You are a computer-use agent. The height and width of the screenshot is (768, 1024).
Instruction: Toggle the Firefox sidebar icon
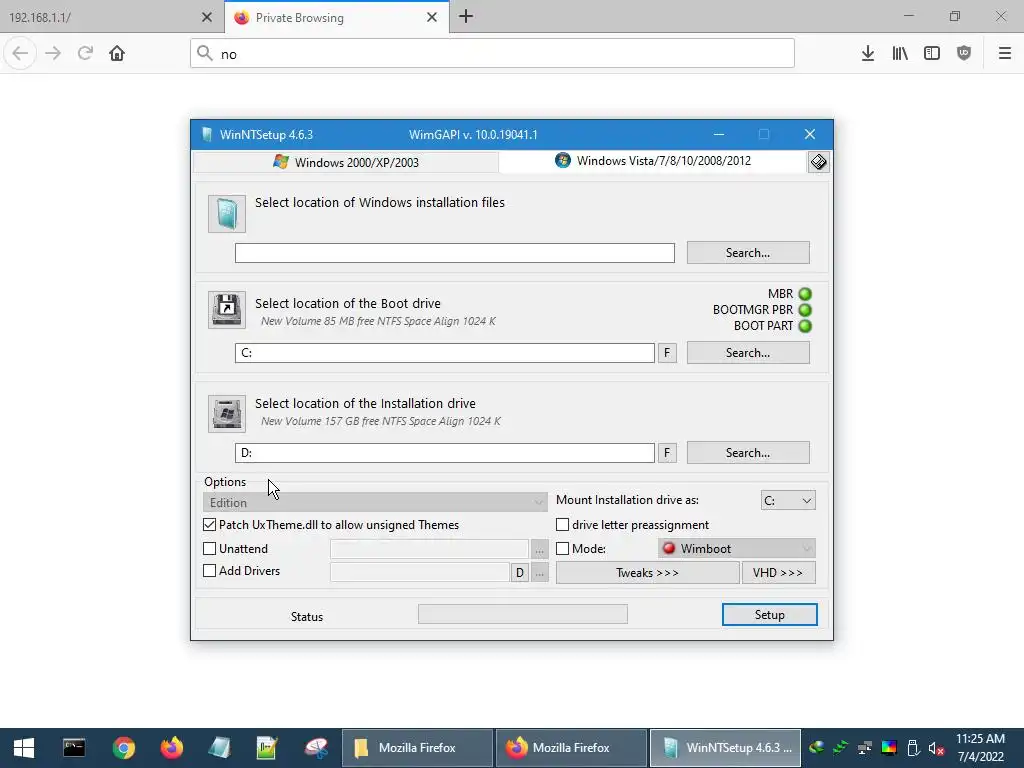(x=932, y=54)
